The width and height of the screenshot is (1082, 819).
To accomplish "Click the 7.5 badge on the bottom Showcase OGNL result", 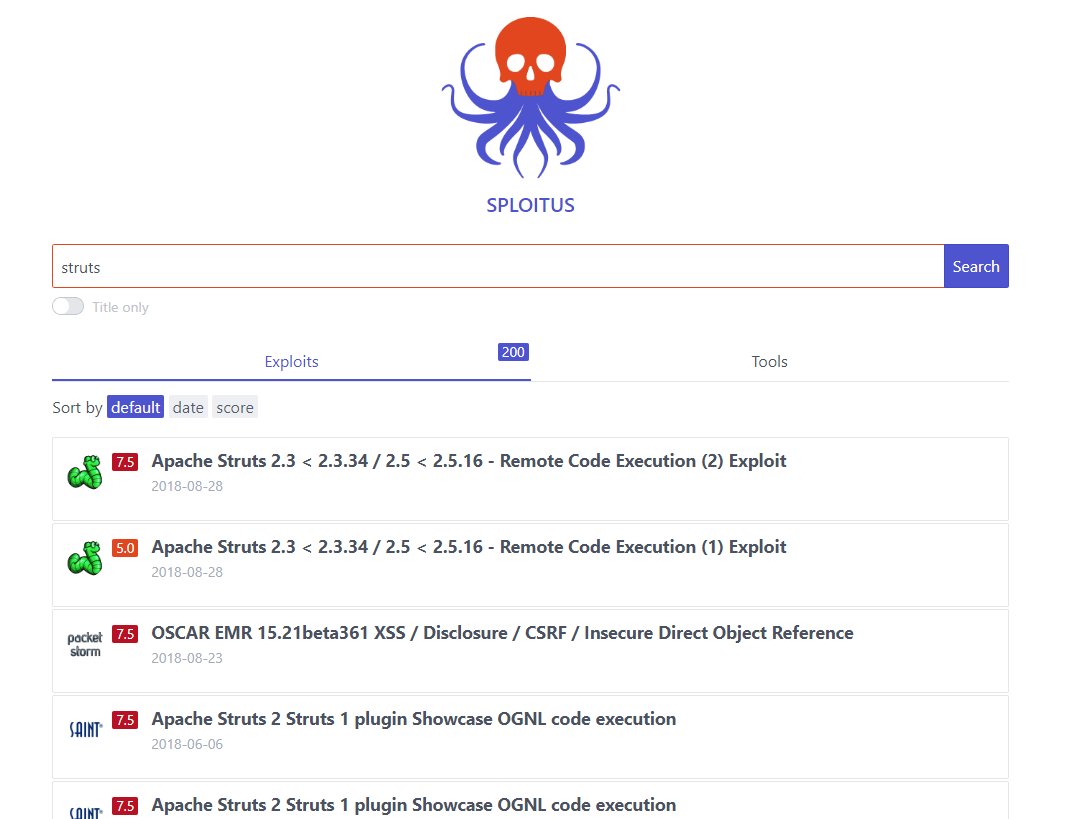I will point(125,806).
